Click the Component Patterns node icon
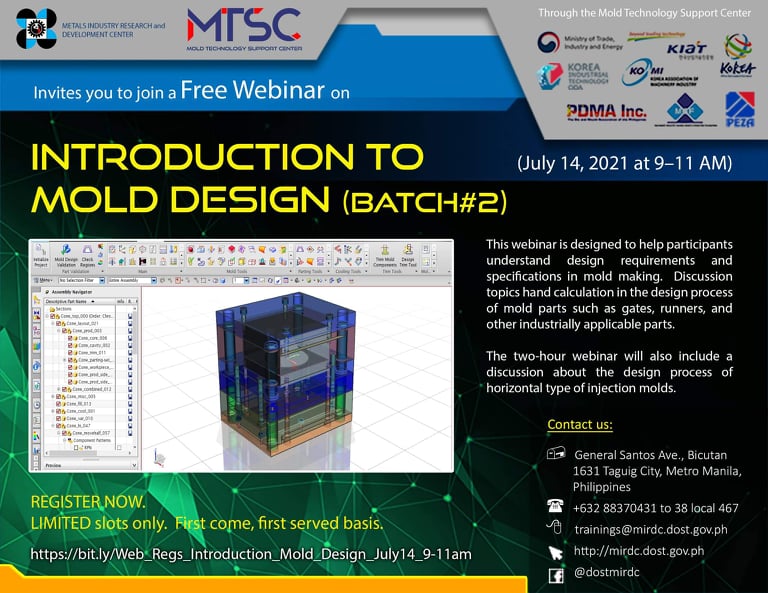Viewport: 768px width, 593px height. click(70, 440)
